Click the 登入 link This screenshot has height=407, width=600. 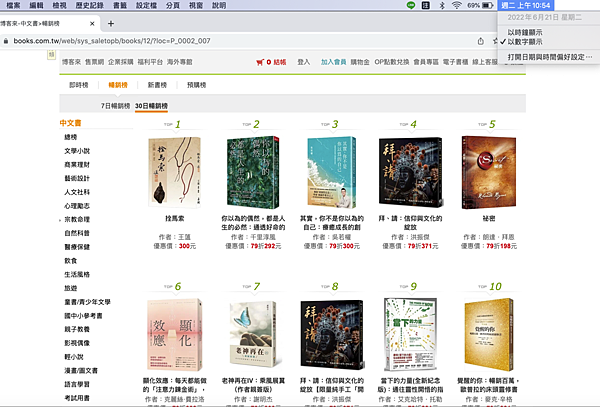coord(303,62)
